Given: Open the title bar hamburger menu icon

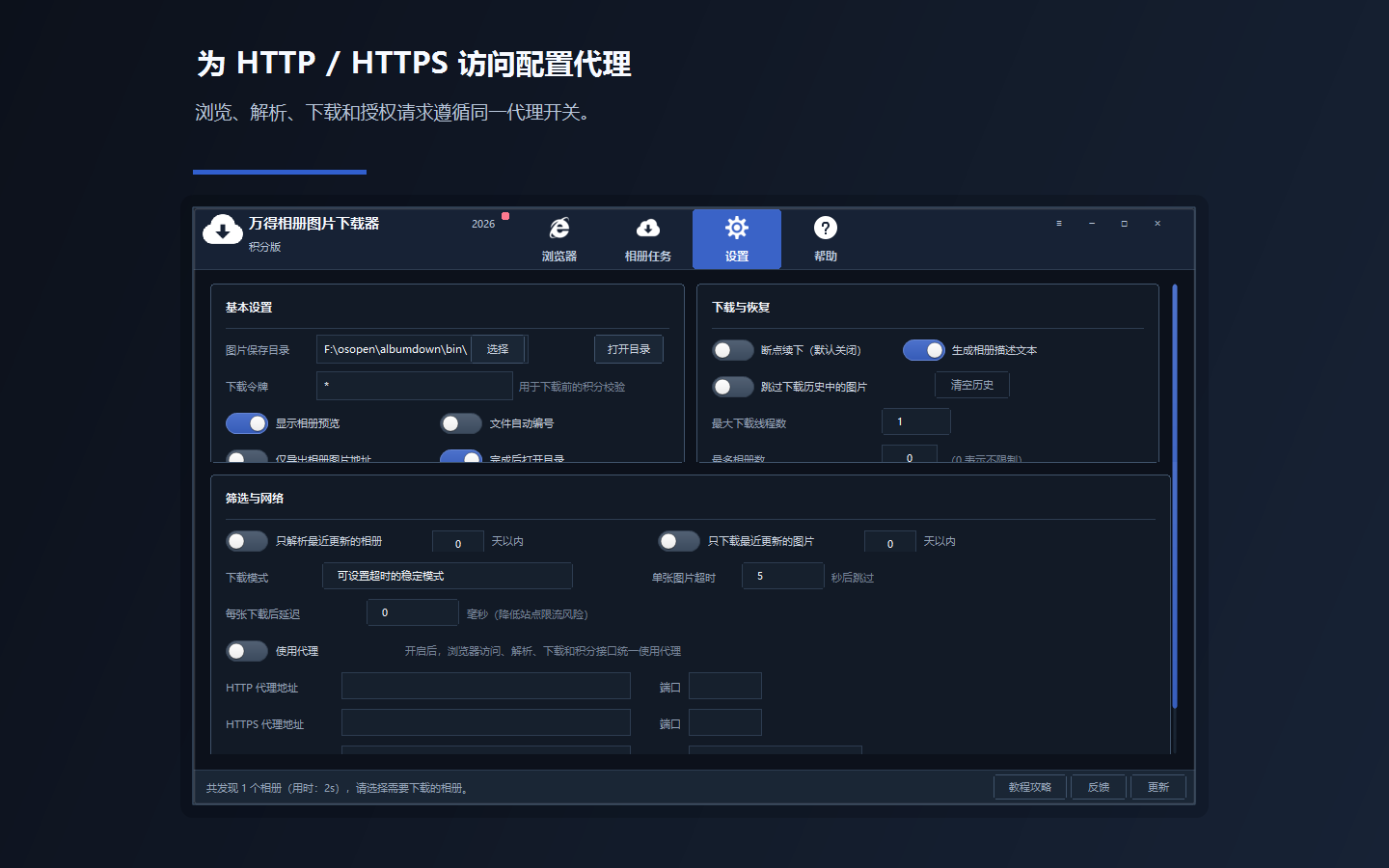Looking at the screenshot, I should 1059,223.
